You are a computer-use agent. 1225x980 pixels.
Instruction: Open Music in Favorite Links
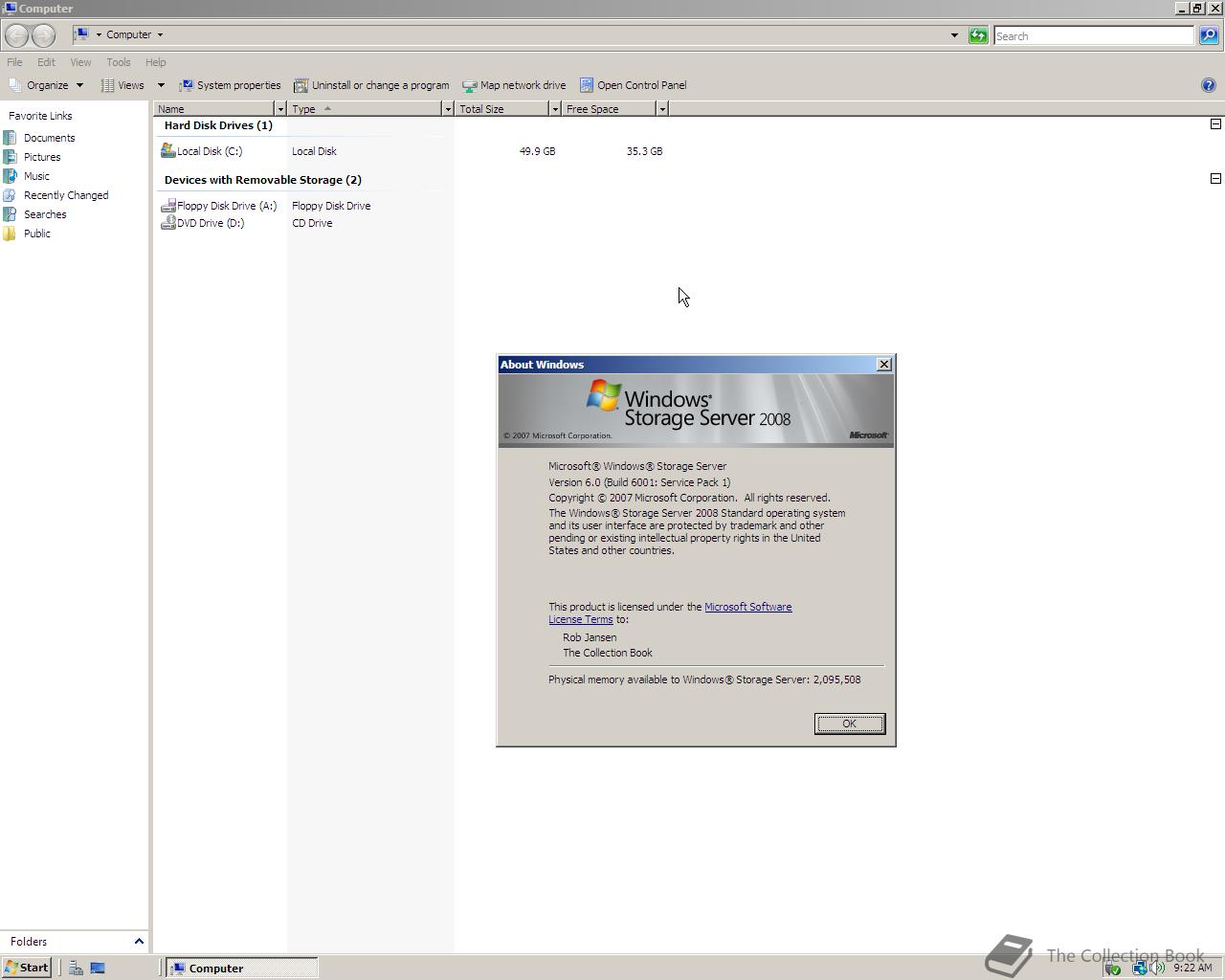(36, 176)
